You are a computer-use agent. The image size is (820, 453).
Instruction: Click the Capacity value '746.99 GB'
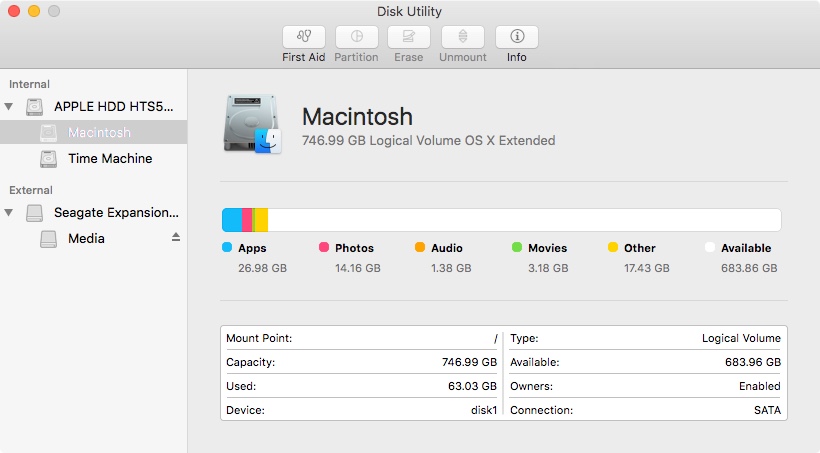pyautogui.click(x=470, y=363)
